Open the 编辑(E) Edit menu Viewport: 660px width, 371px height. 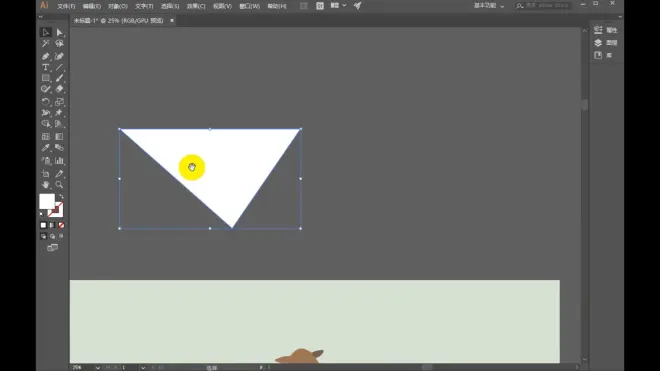92,6
